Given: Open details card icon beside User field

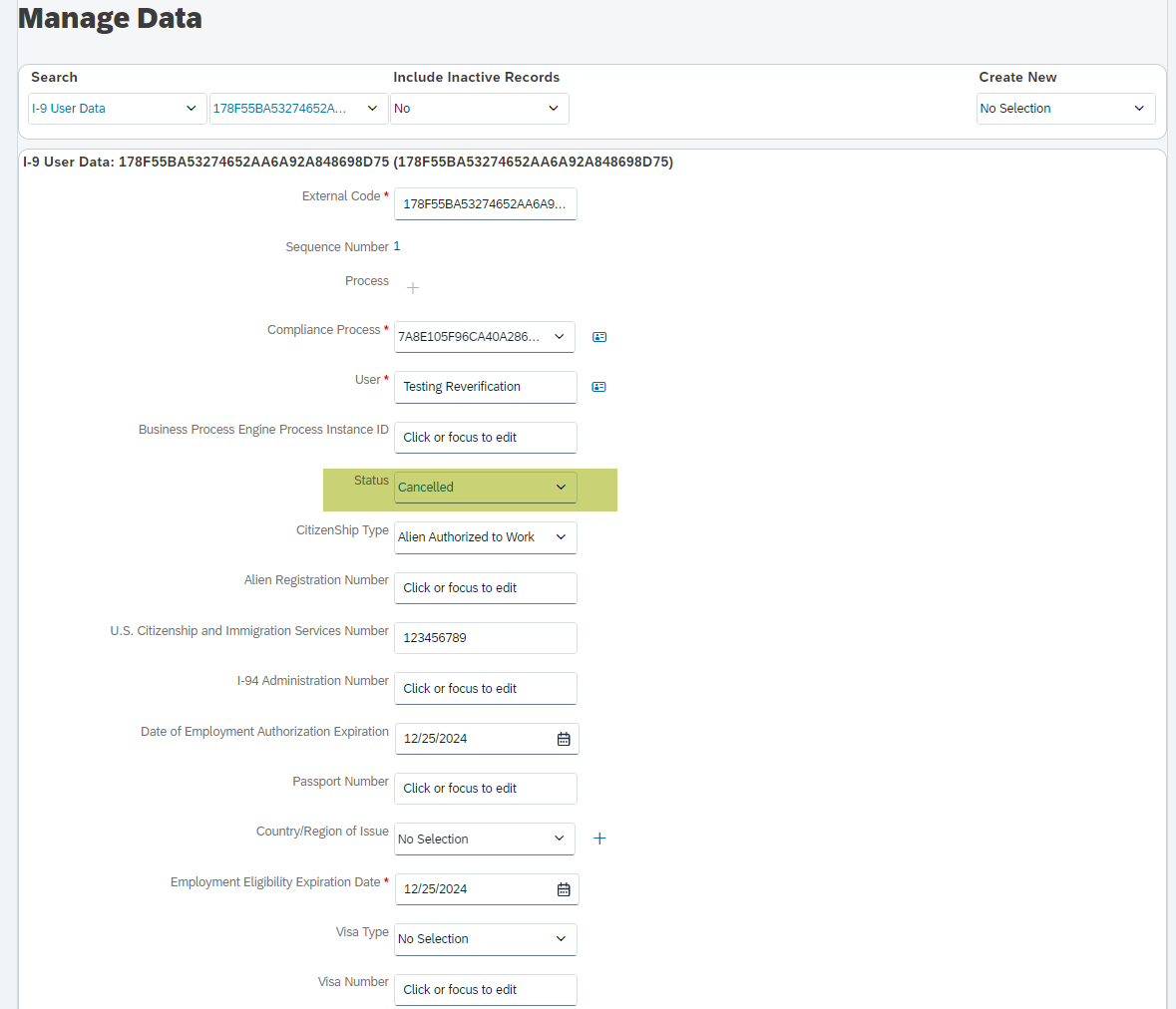Looking at the screenshot, I should point(598,387).
